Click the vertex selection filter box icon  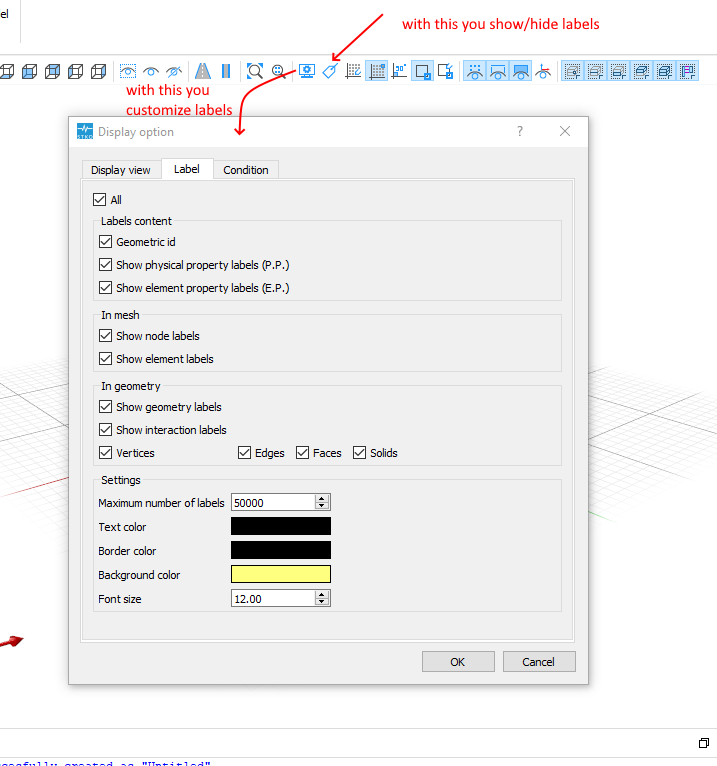(572, 71)
